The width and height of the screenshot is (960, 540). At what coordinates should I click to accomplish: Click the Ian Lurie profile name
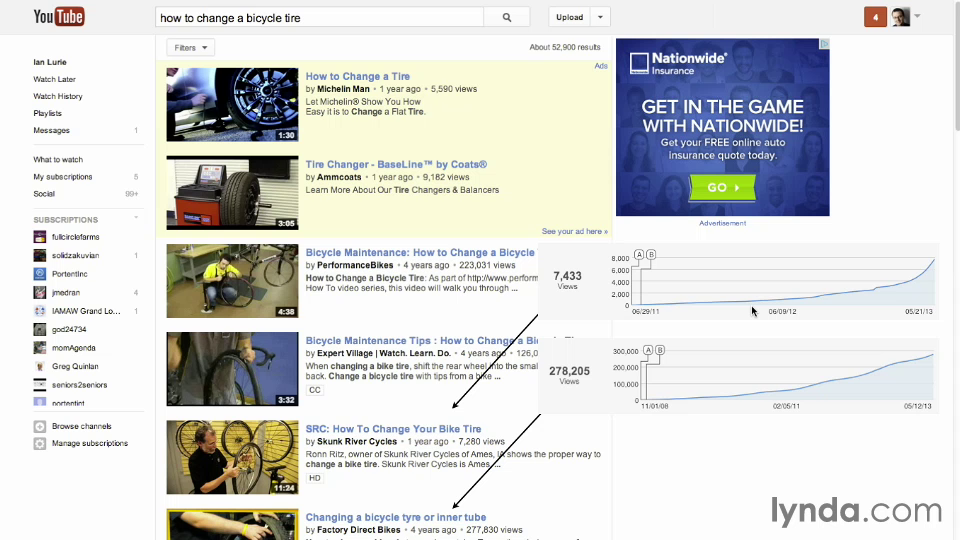click(50, 62)
